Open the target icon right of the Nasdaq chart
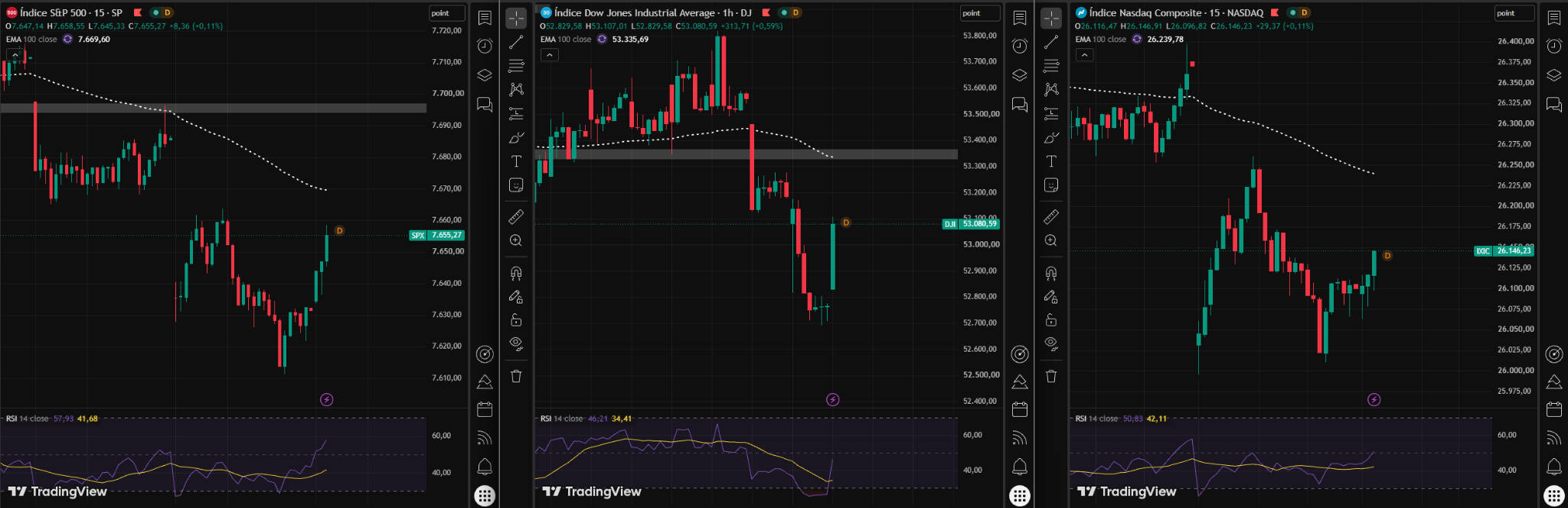 [1554, 354]
